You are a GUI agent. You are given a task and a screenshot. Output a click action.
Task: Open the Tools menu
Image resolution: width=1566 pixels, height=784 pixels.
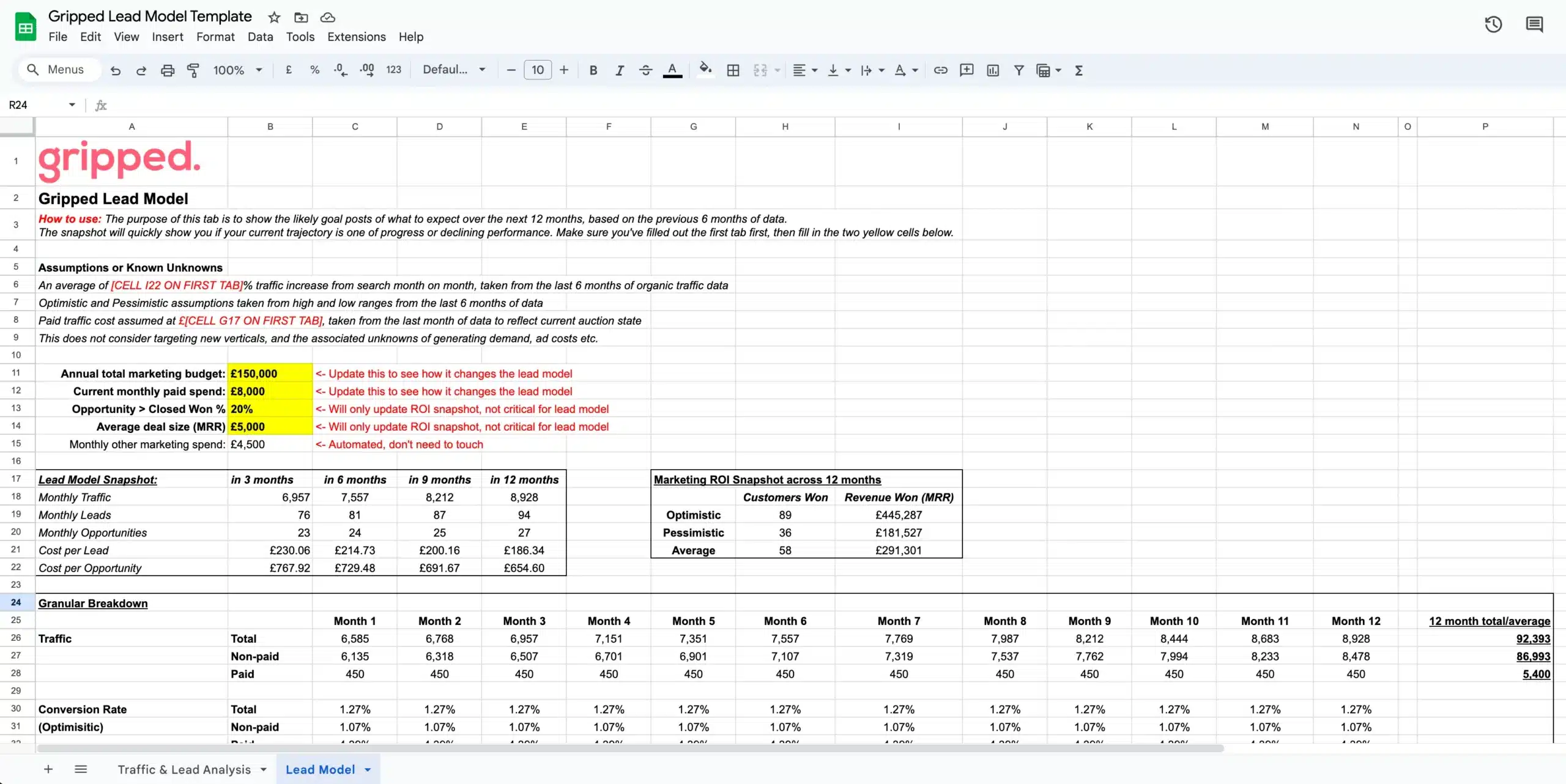(x=300, y=37)
